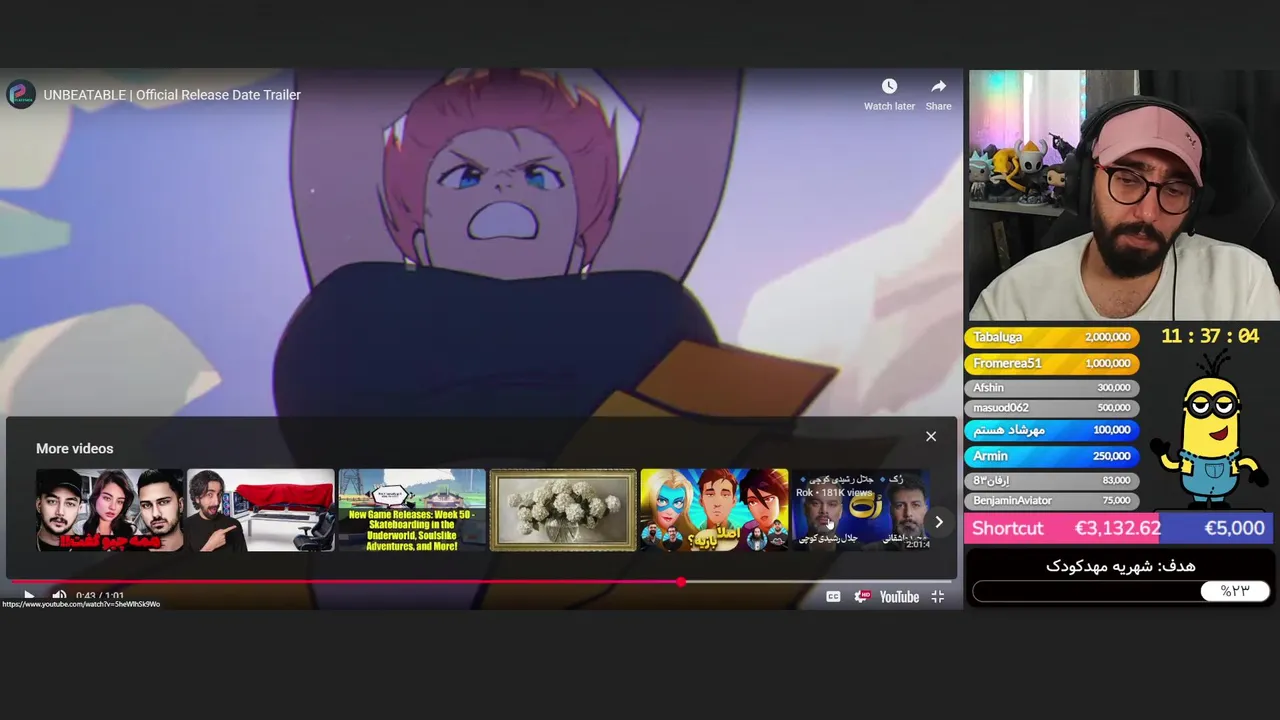Open Rok 181K views video thumbnail
Viewport: 1280px width, 720px height.
point(861,510)
